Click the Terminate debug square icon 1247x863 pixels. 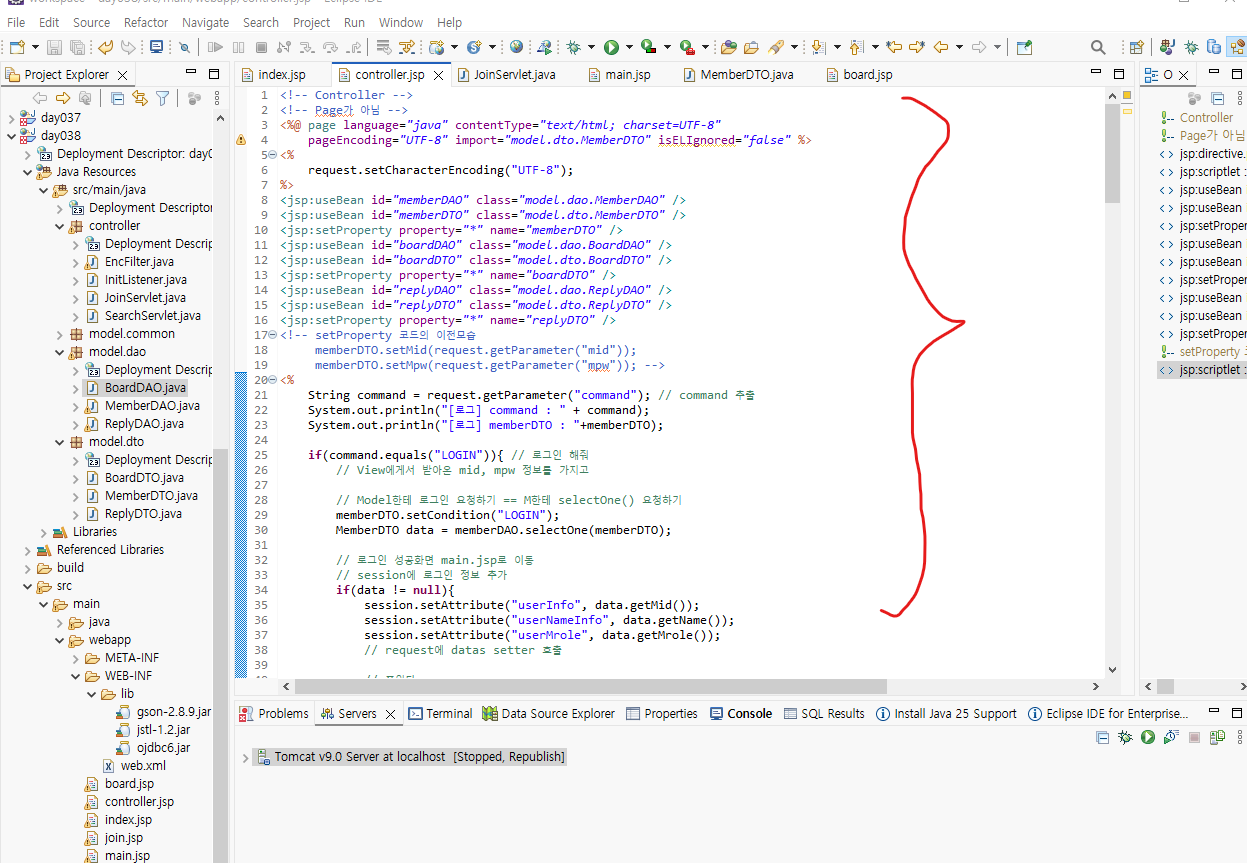coord(261,47)
